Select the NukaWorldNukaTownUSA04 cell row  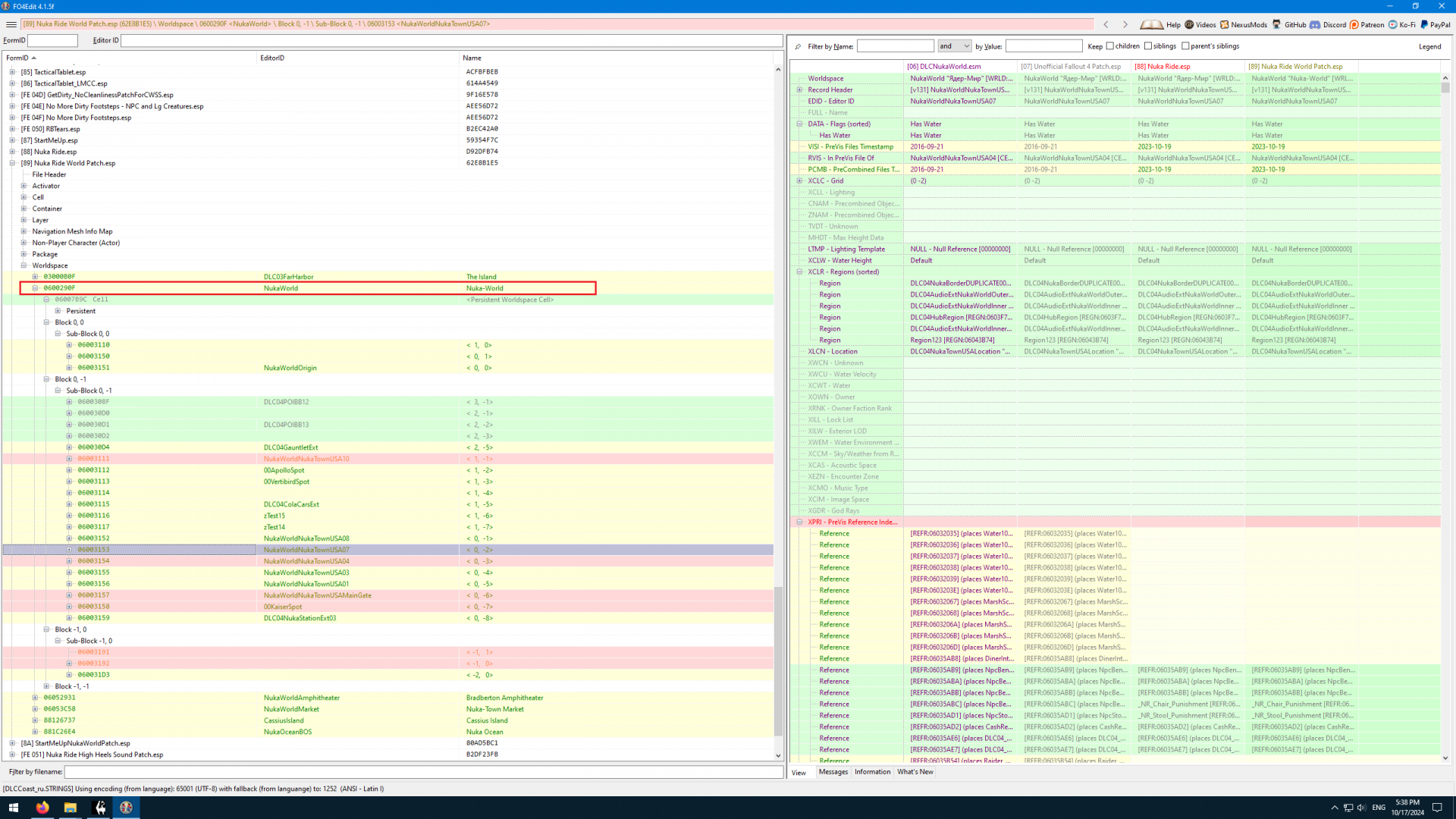[306, 561]
